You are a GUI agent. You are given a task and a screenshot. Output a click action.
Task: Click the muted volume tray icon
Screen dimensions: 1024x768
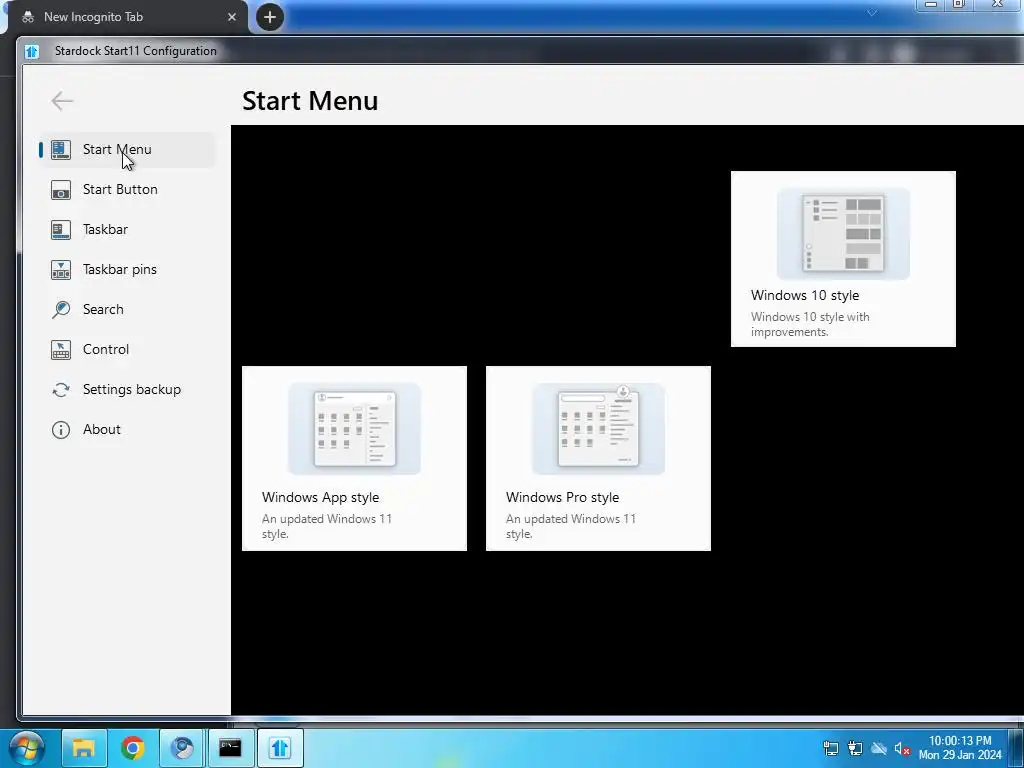(x=902, y=748)
